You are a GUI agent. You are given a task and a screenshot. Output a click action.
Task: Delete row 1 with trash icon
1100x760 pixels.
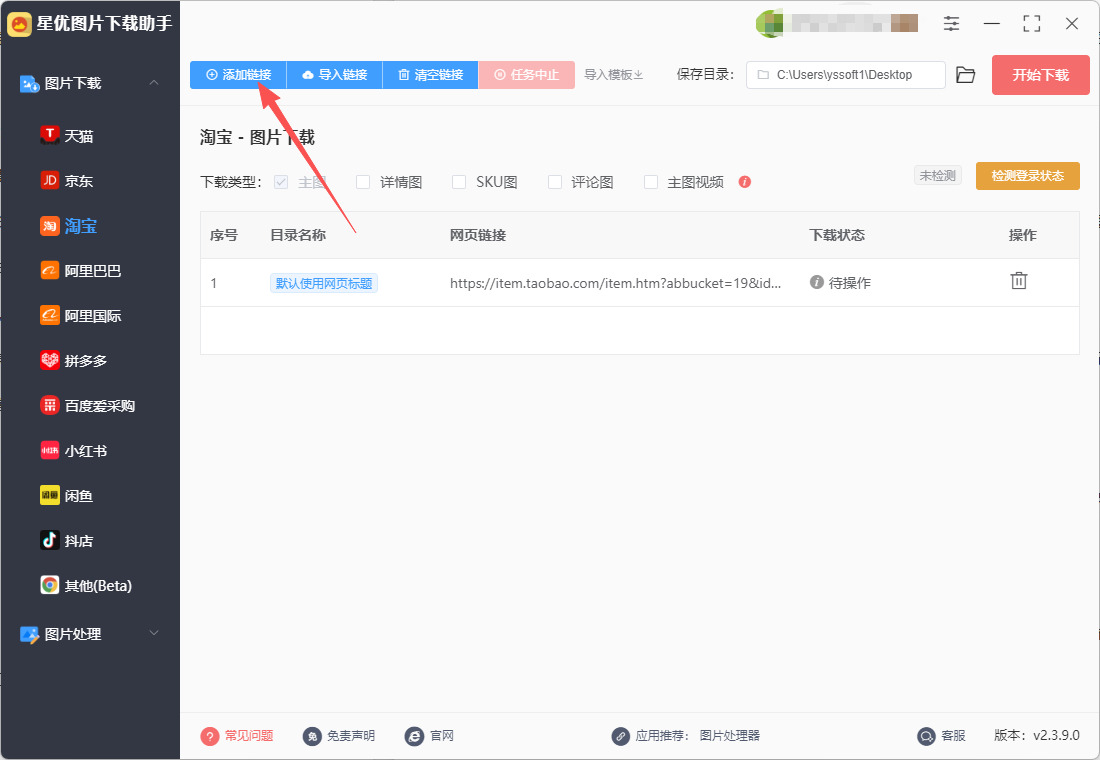[x=1019, y=281]
